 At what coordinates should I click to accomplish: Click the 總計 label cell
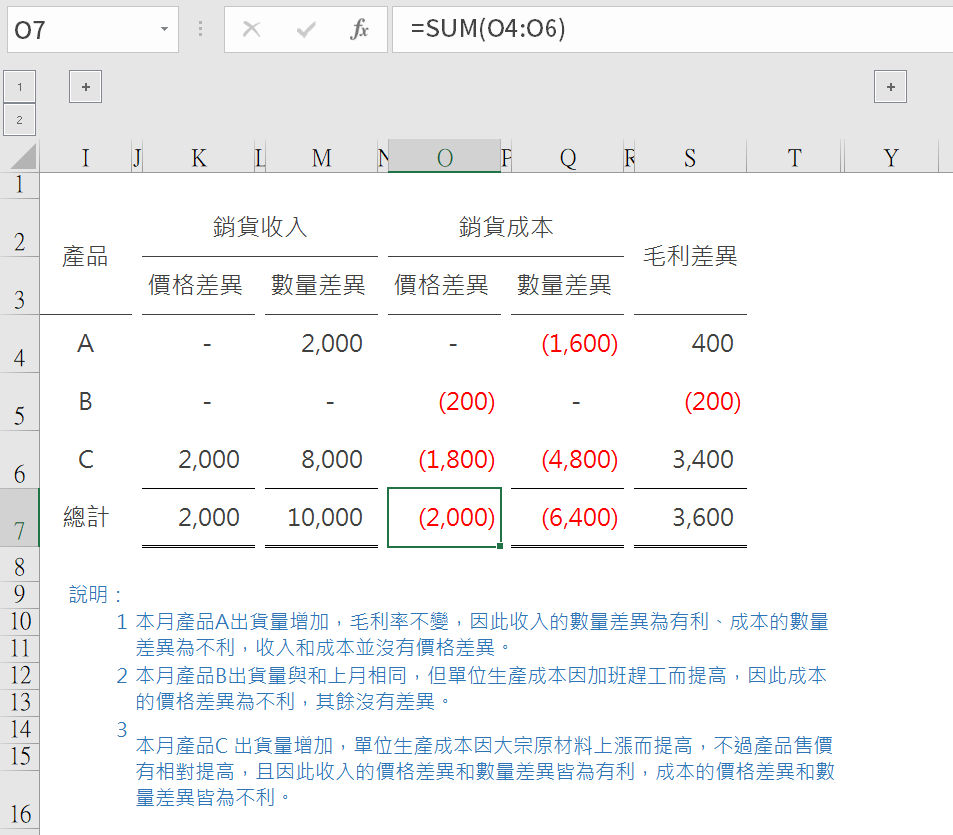pyautogui.click(x=85, y=518)
